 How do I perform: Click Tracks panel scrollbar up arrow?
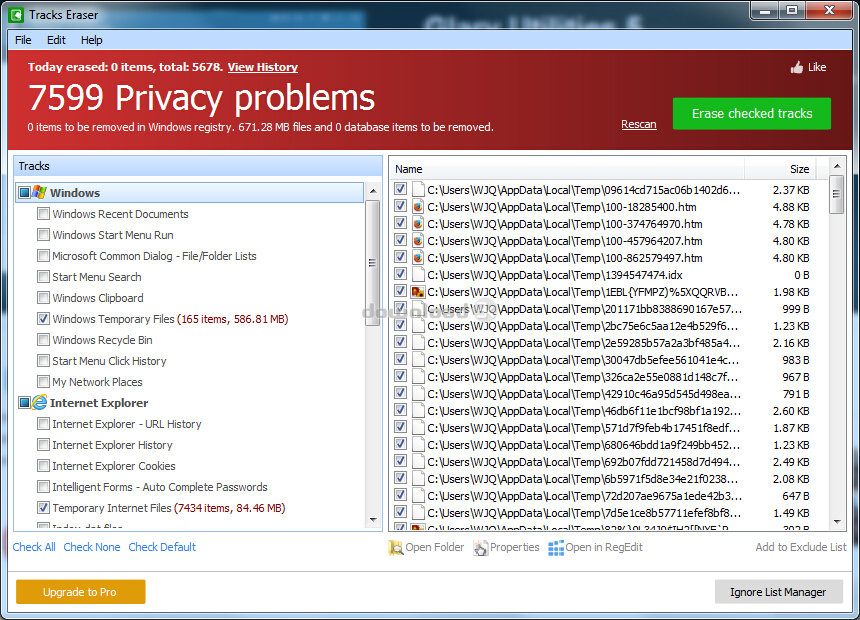click(373, 191)
